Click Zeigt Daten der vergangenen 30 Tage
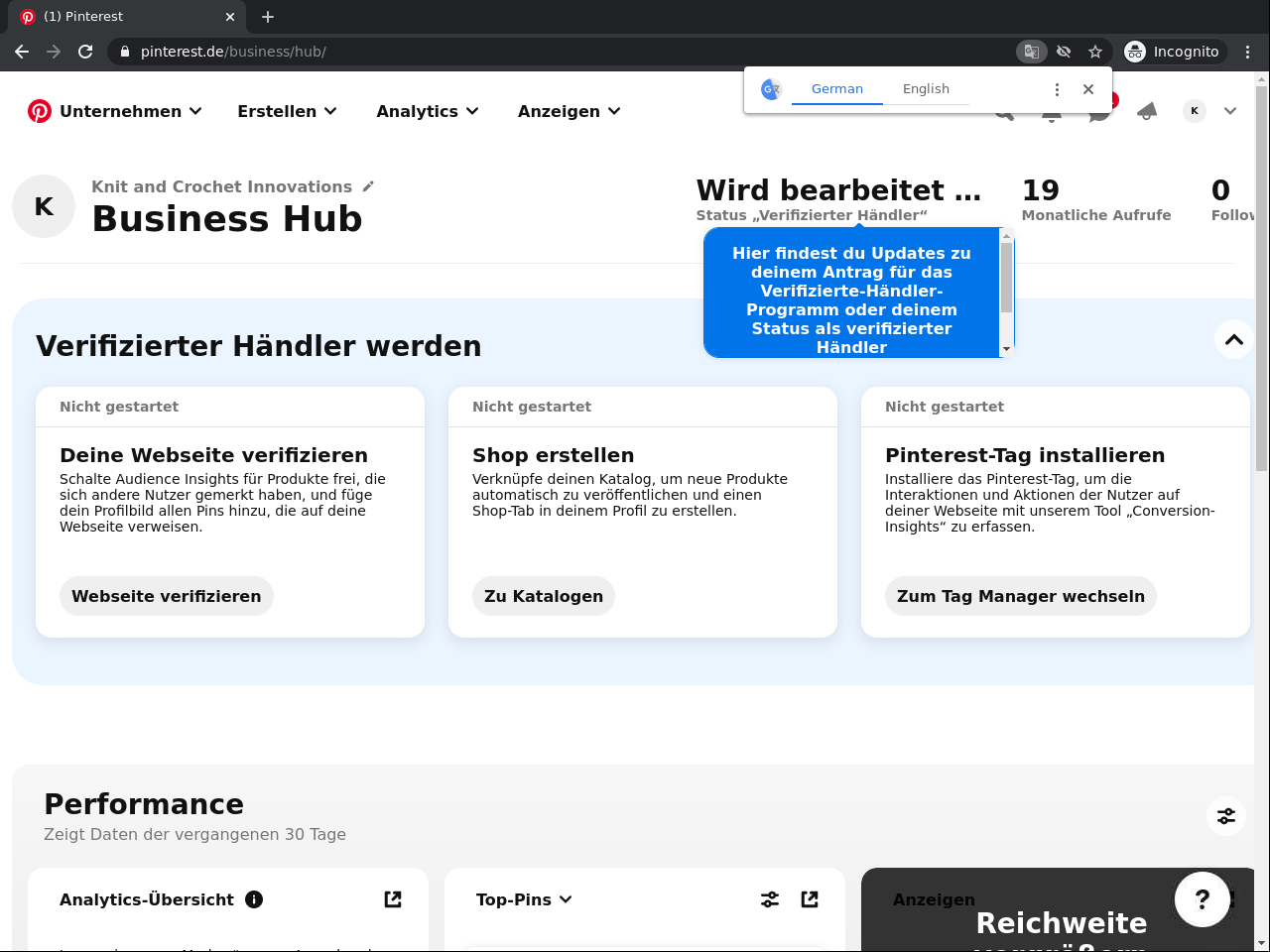This screenshot has width=1270, height=952. [x=194, y=835]
